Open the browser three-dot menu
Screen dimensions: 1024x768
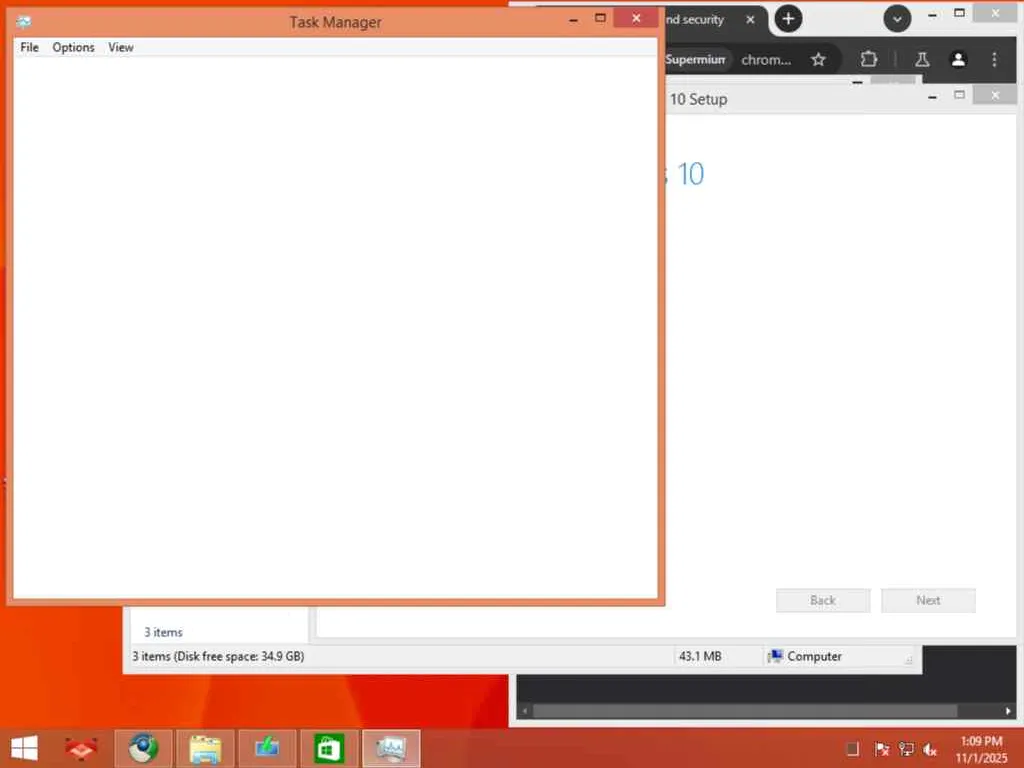click(x=995, y=59)
